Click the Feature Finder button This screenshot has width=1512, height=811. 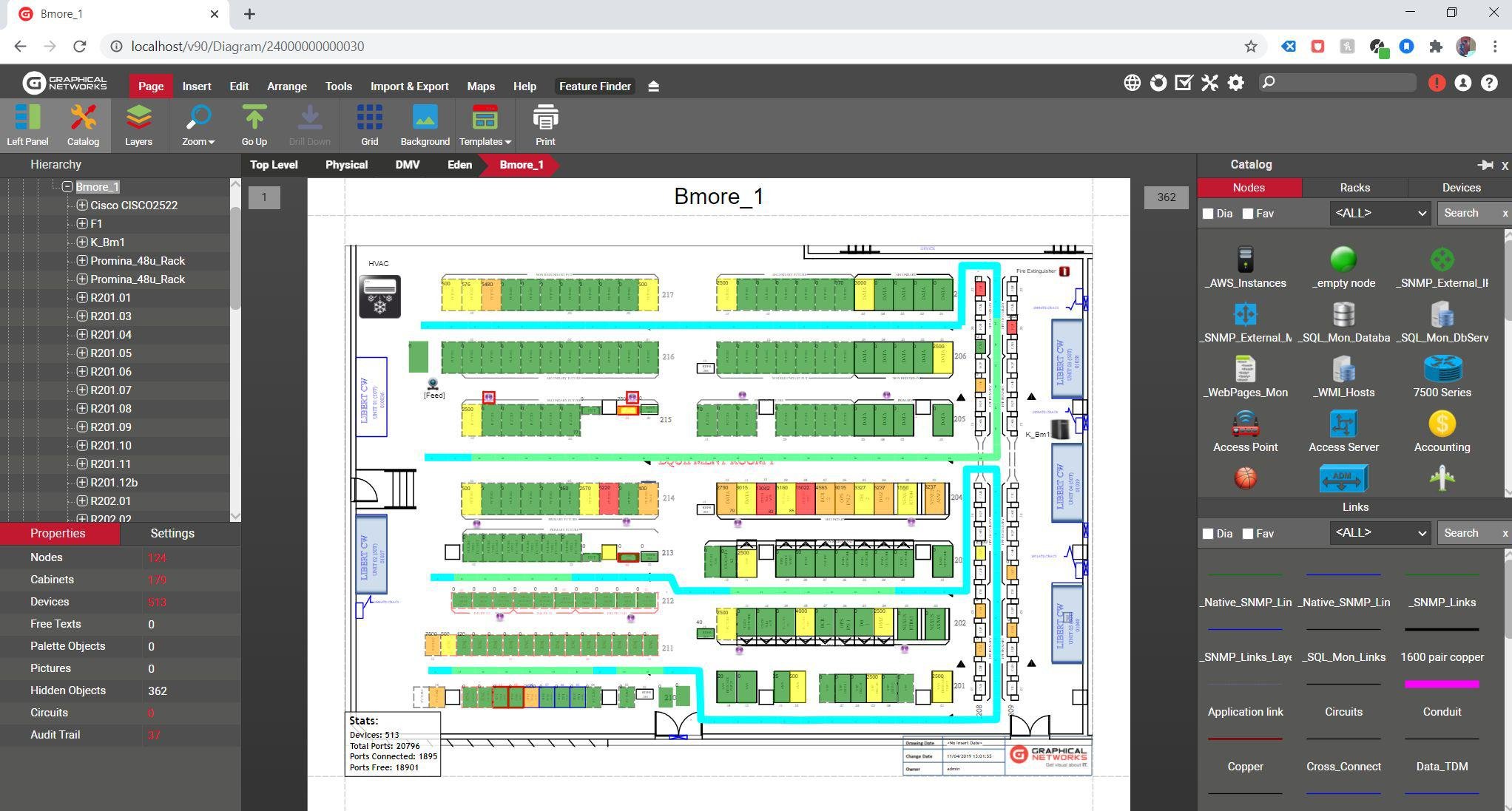[x=595, y=86]
